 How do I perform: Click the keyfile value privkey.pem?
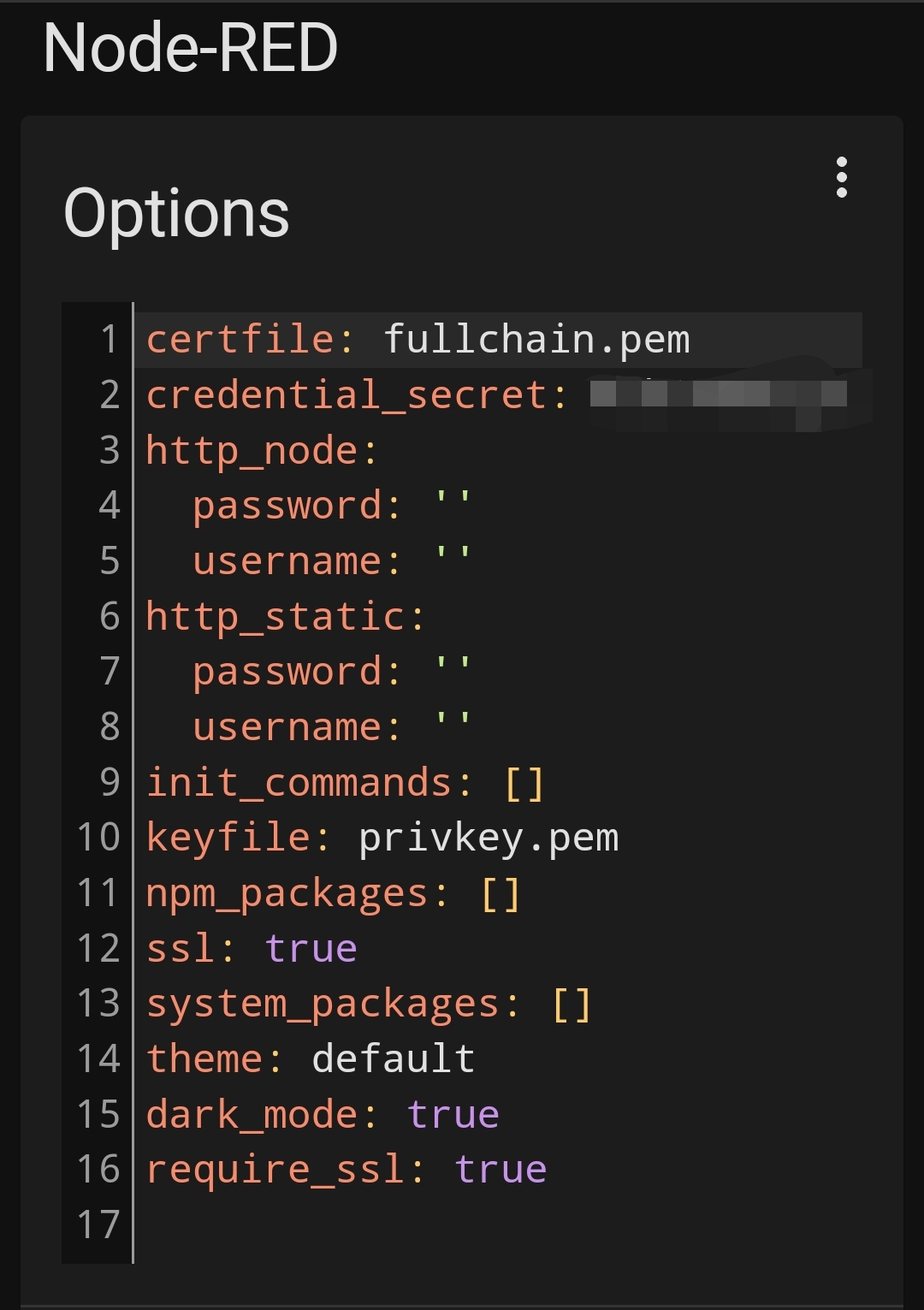coord(489,839)
